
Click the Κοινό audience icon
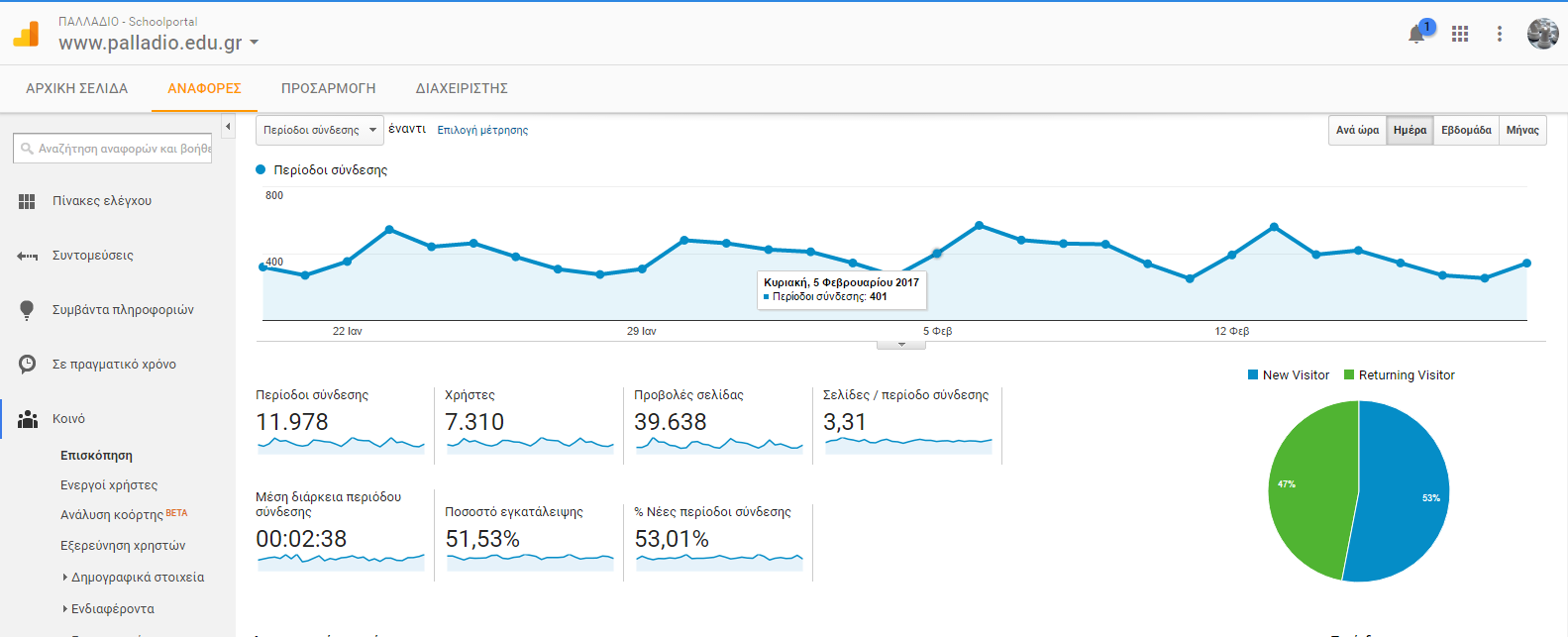click(28, 419)
